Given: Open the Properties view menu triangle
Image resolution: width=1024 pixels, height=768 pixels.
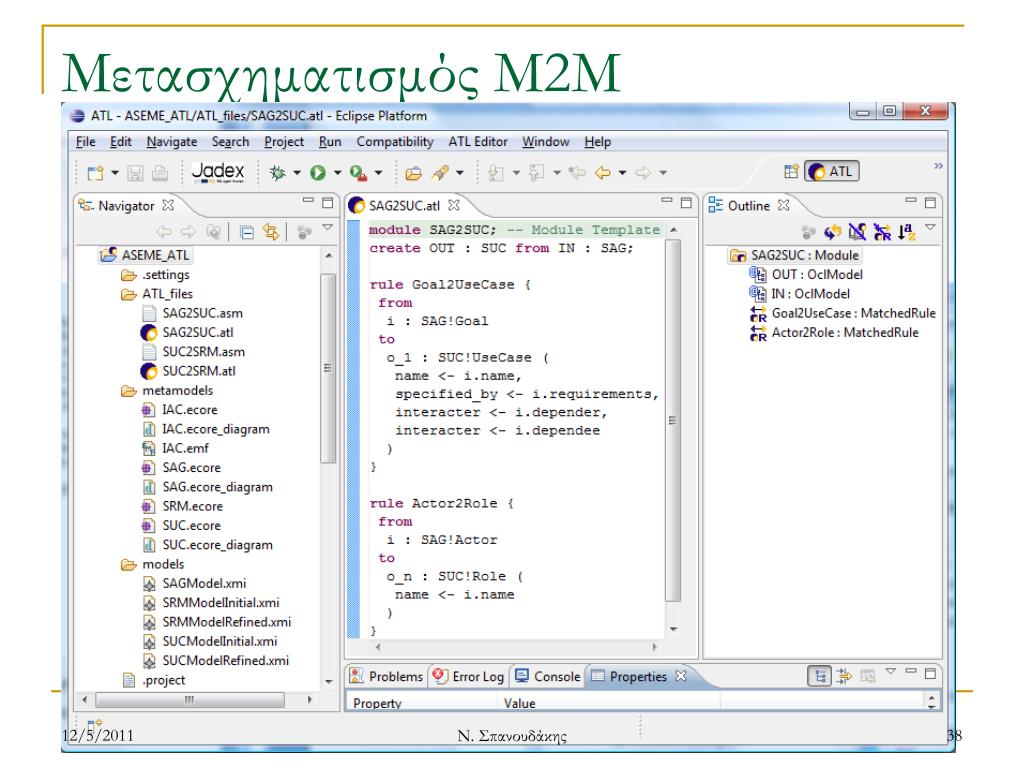Looking at the screenshot, I should tap(890, 671).
